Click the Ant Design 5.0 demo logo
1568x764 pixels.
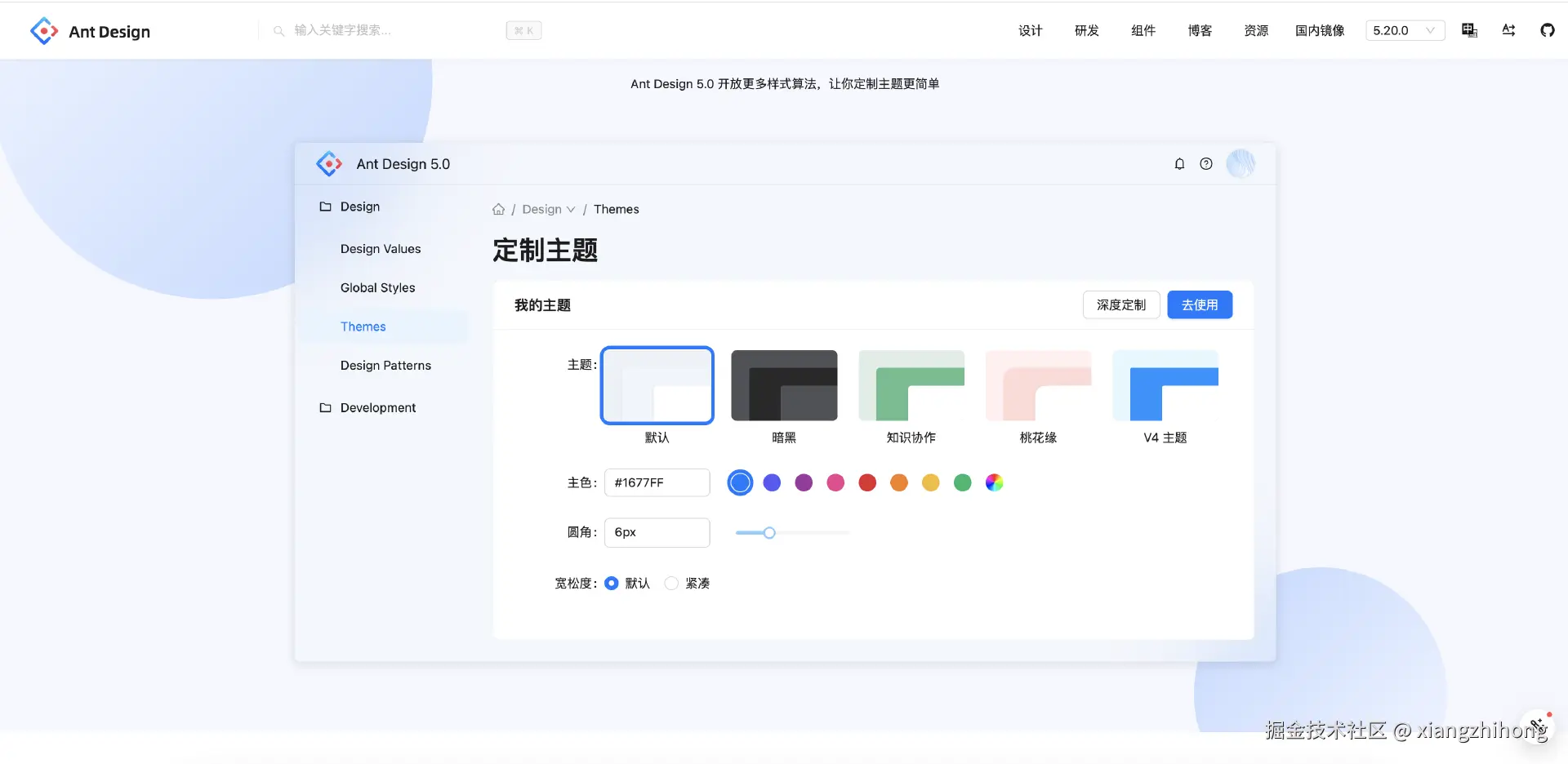[x=329, y=164]
